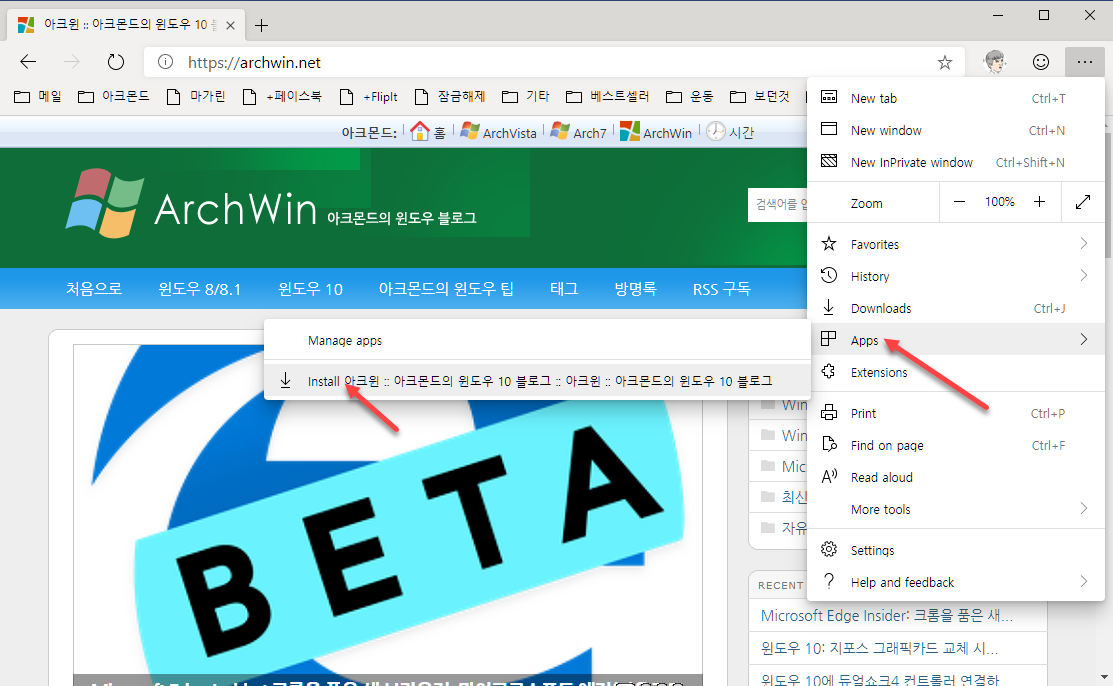Click the 시간 clock link
This screenshot has height=686, width=1113.
pos(730,131)
